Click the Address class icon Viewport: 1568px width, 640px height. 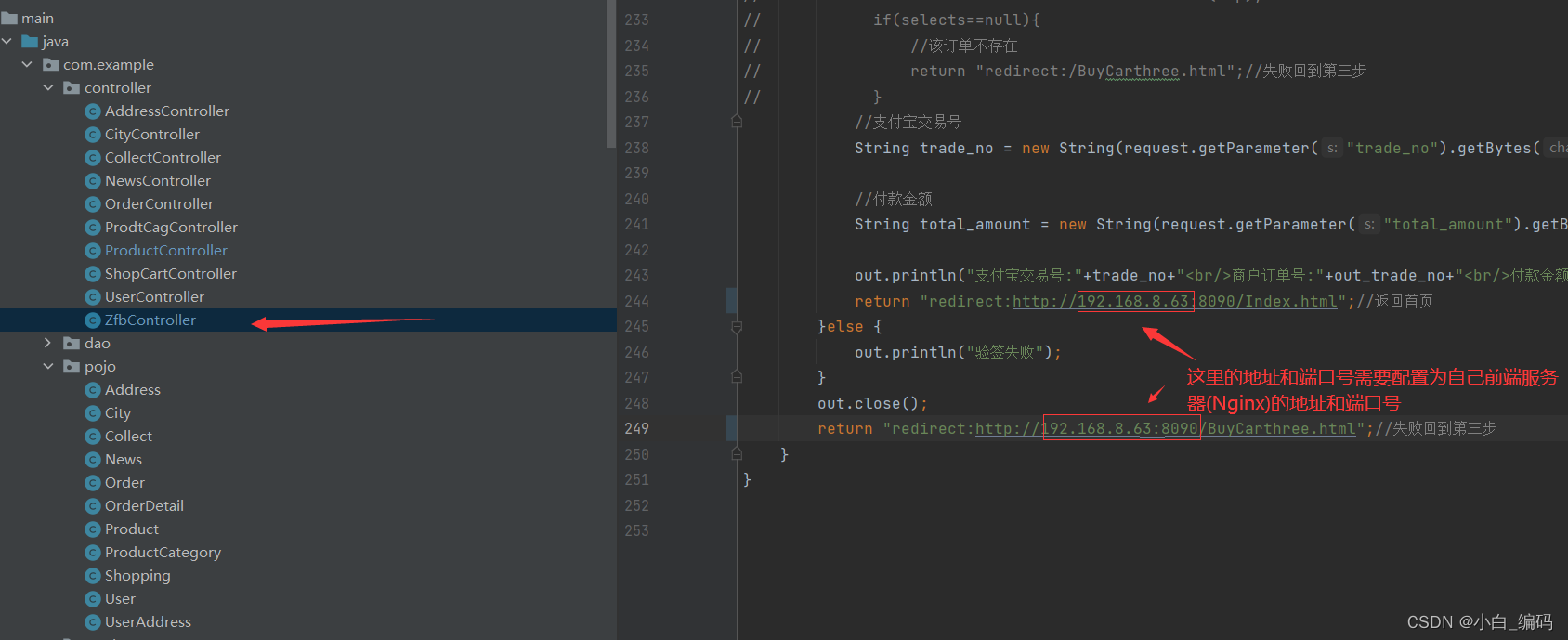92,390
